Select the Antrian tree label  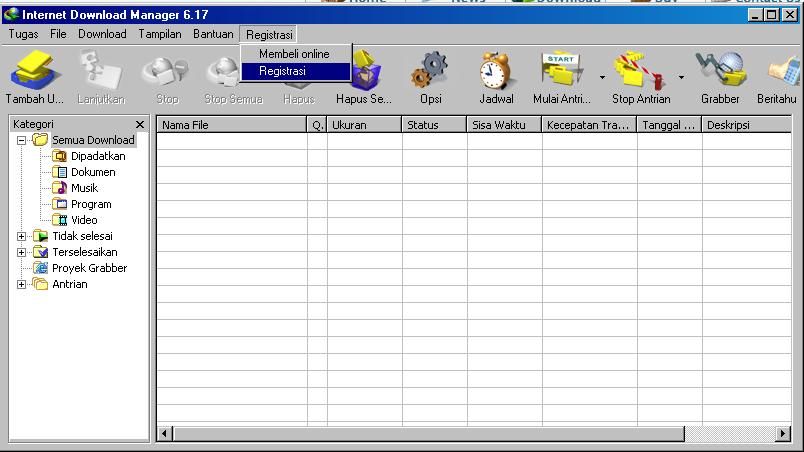pyautogui.click(x=70, y=284)
